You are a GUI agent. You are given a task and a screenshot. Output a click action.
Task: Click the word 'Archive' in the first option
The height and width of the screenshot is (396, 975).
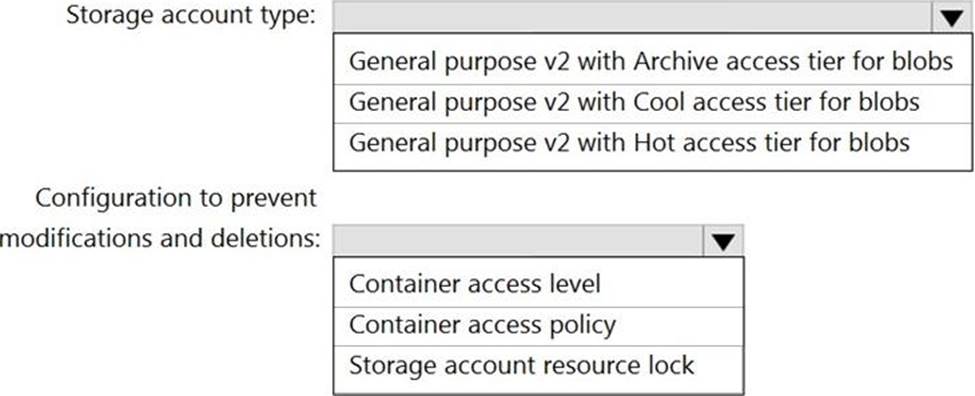click(674, 62)
